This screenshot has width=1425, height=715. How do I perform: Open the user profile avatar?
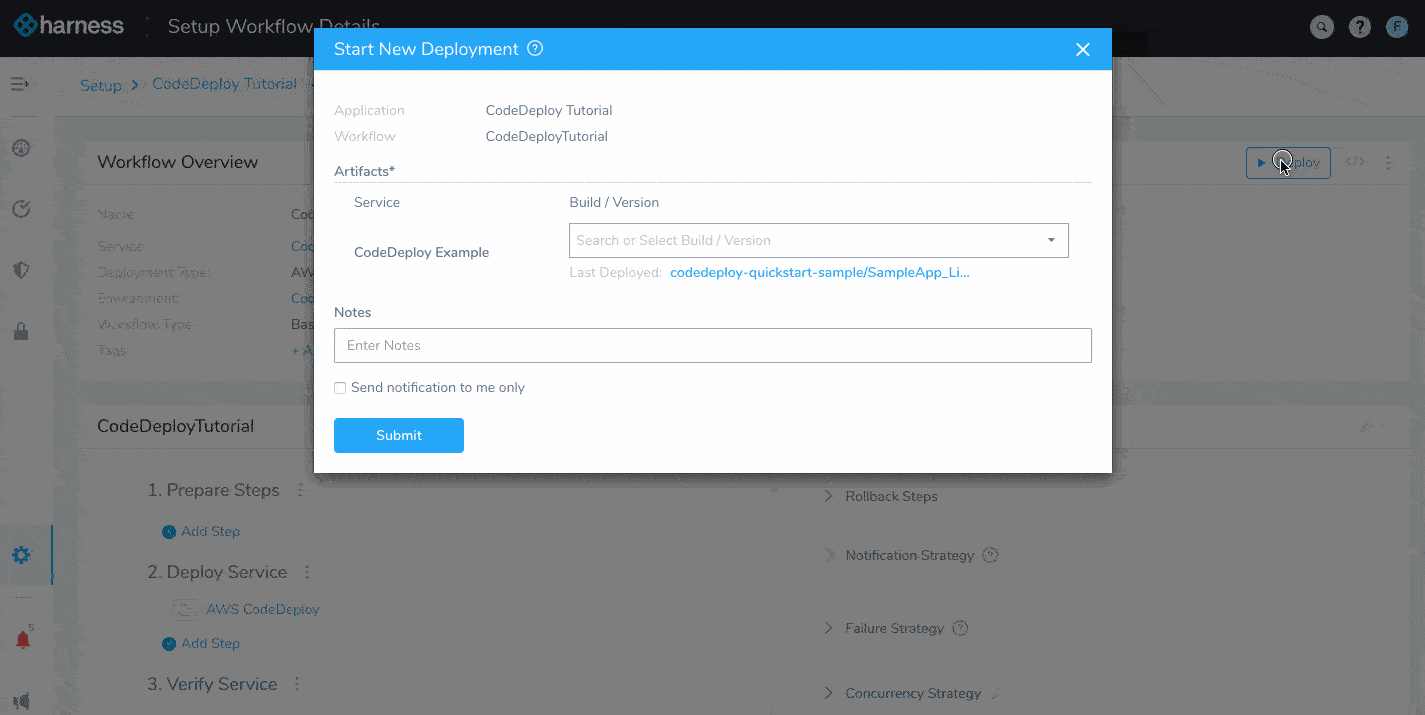(1397, 27)
